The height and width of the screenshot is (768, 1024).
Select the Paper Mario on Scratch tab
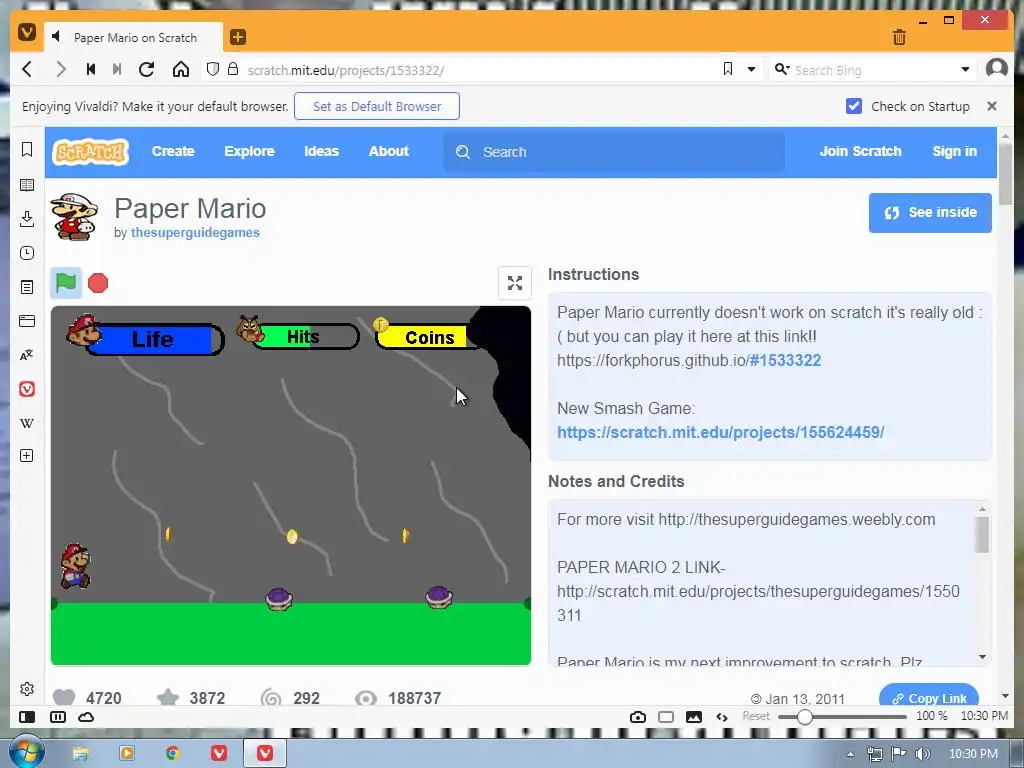pos(134,37)
